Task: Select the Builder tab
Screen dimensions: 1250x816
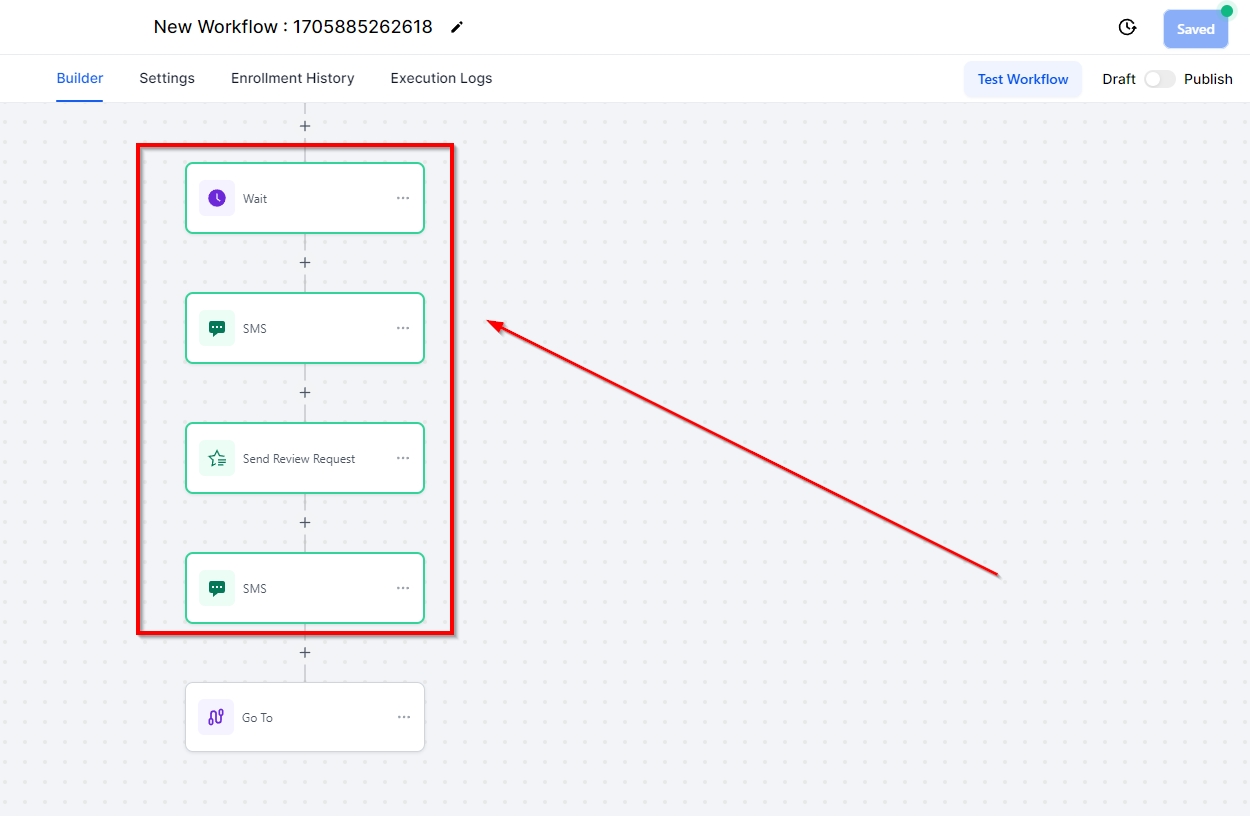Action: coord(80,78)
